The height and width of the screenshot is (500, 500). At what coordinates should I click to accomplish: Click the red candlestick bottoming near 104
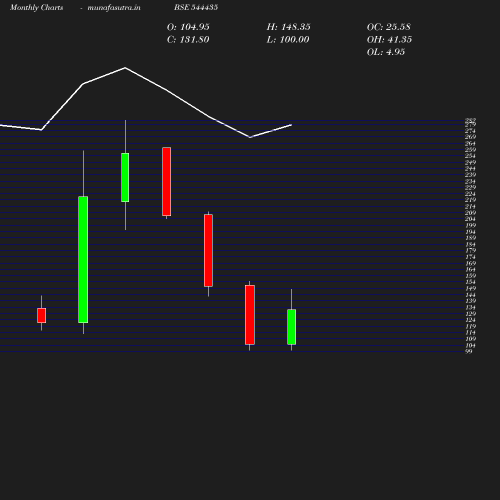click(x=250, y=315)
